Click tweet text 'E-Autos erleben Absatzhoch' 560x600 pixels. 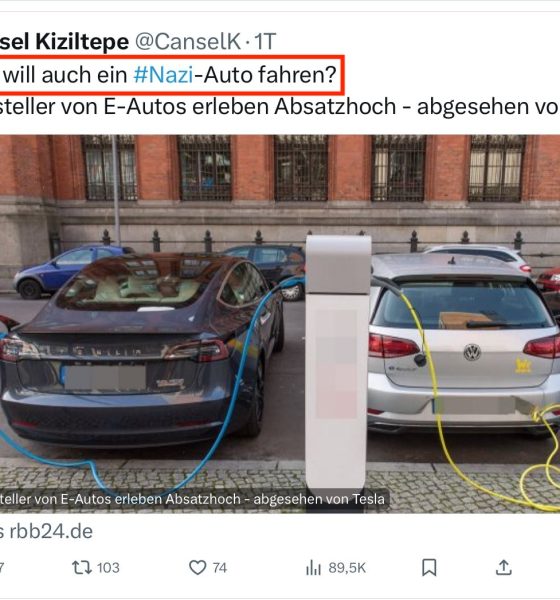[x=250, y=106]
